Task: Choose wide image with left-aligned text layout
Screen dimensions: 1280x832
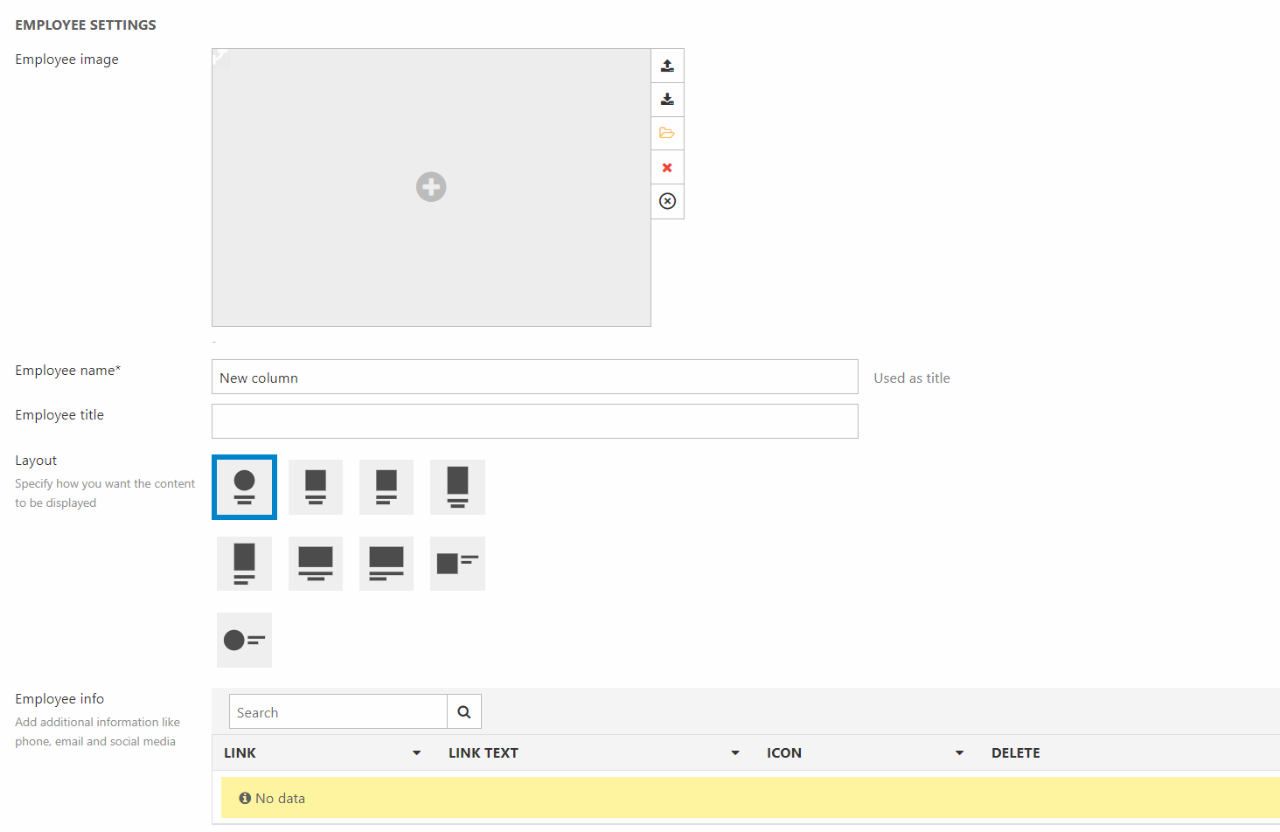Action: tap(386, 563)
